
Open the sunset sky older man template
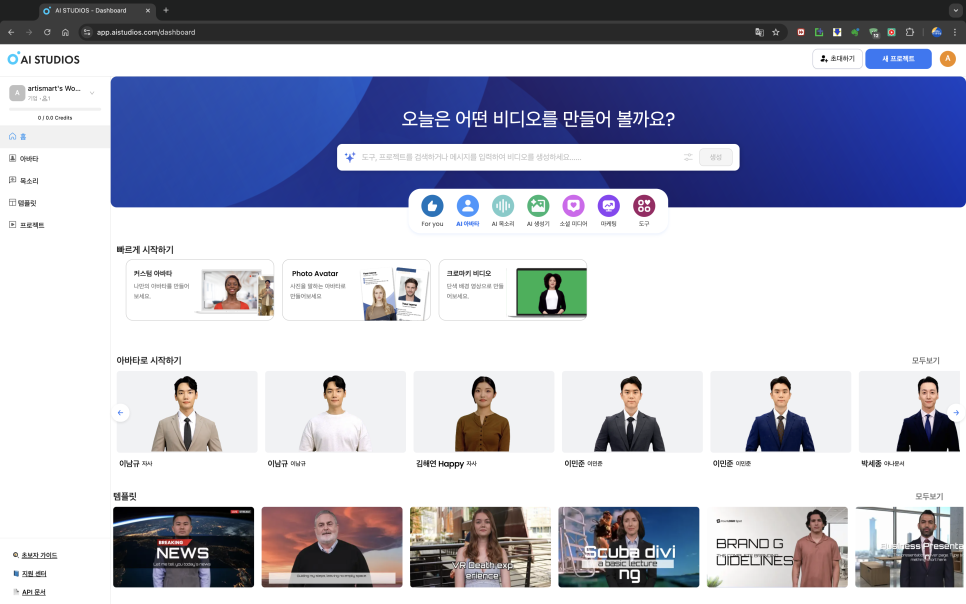click(x=332, y=547)
